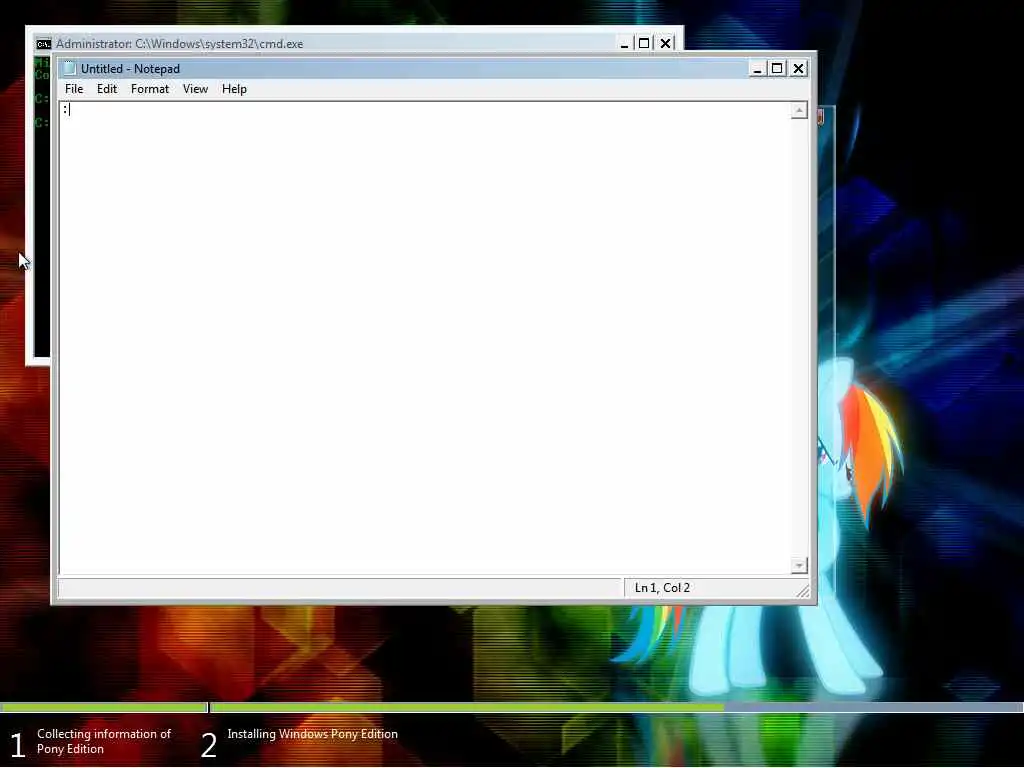1024x768 pixels.
Task: Click inside the Notepad text area
Action: coord(424,338)
